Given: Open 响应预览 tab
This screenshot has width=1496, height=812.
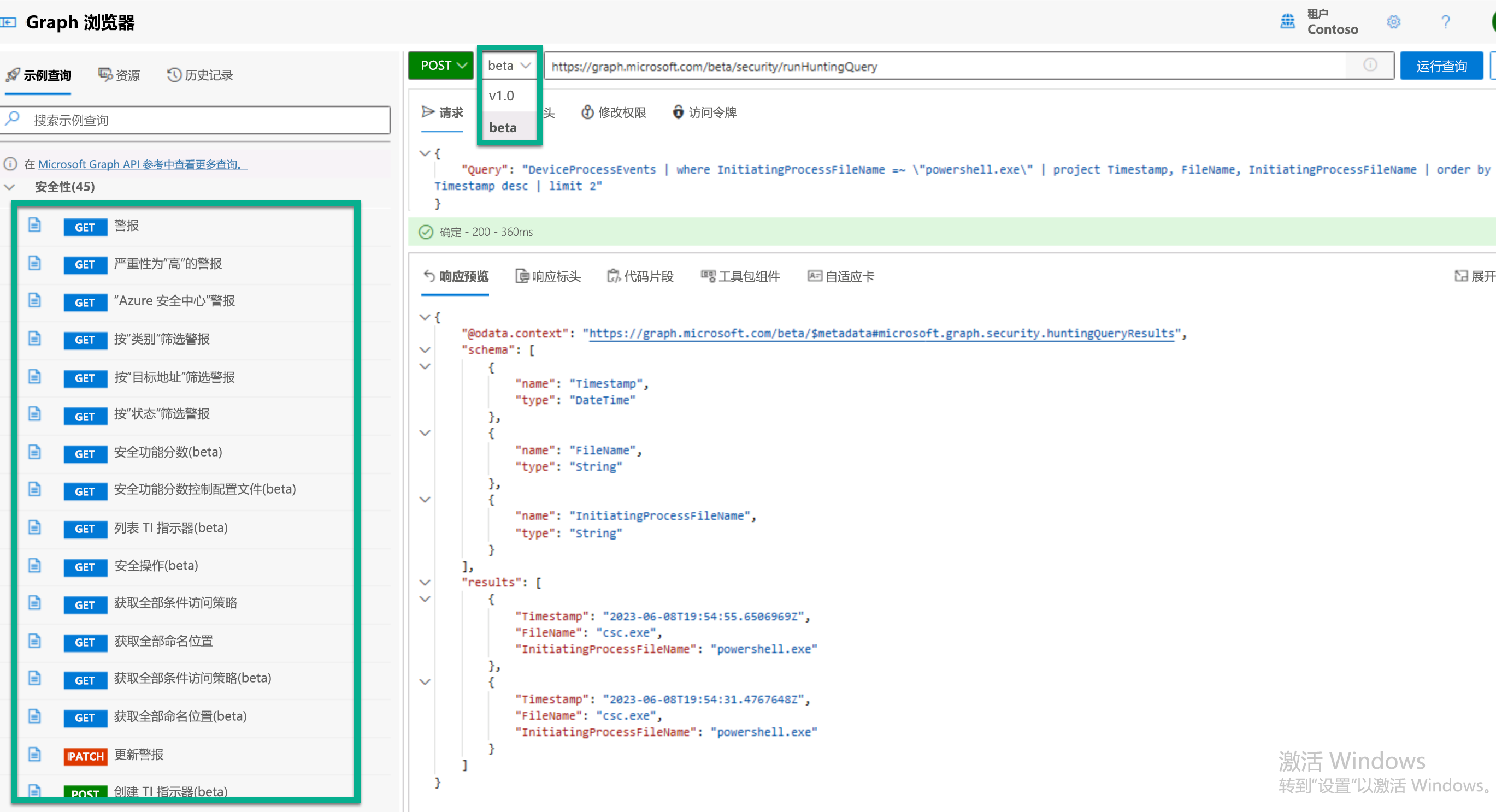Looking at the screenshot, I should click(x=456, y=276).
